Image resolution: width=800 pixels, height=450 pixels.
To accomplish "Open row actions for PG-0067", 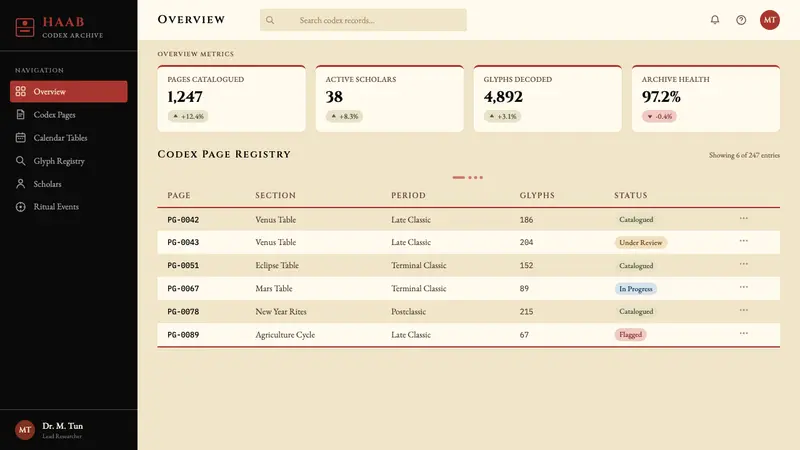I will 743,287.
